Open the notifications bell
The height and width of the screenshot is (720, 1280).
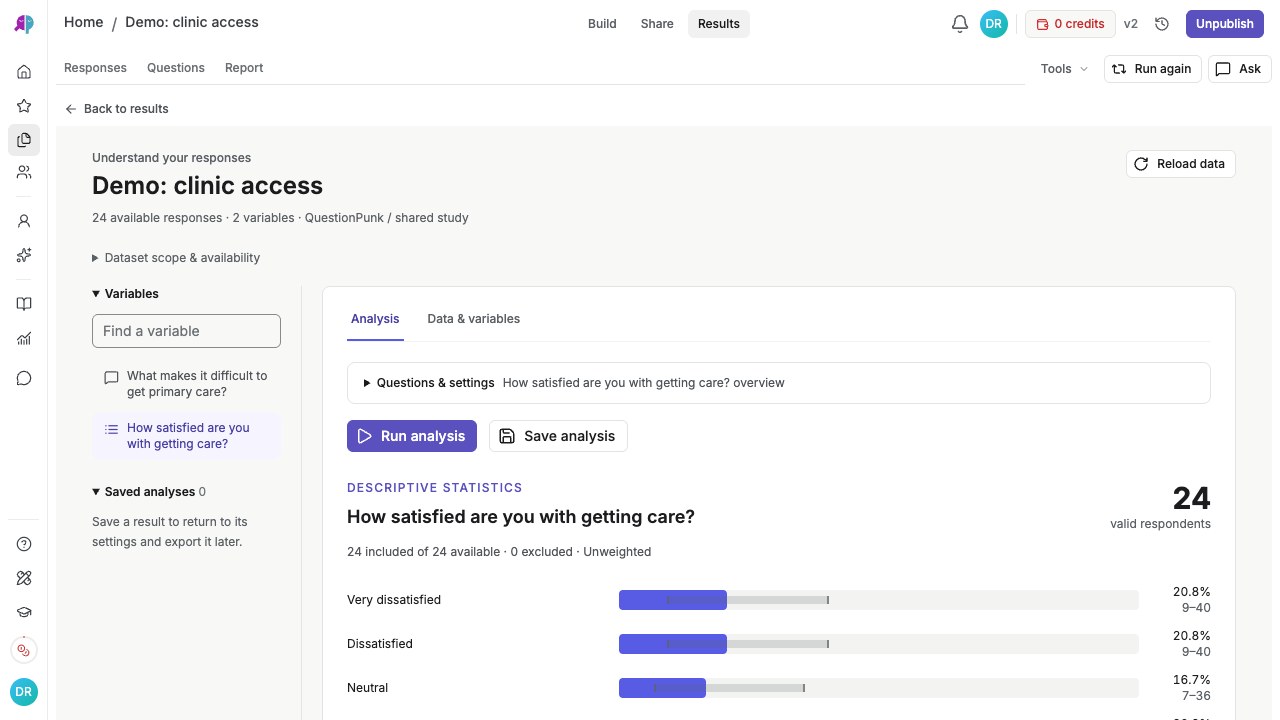click(x=960, y=24)
